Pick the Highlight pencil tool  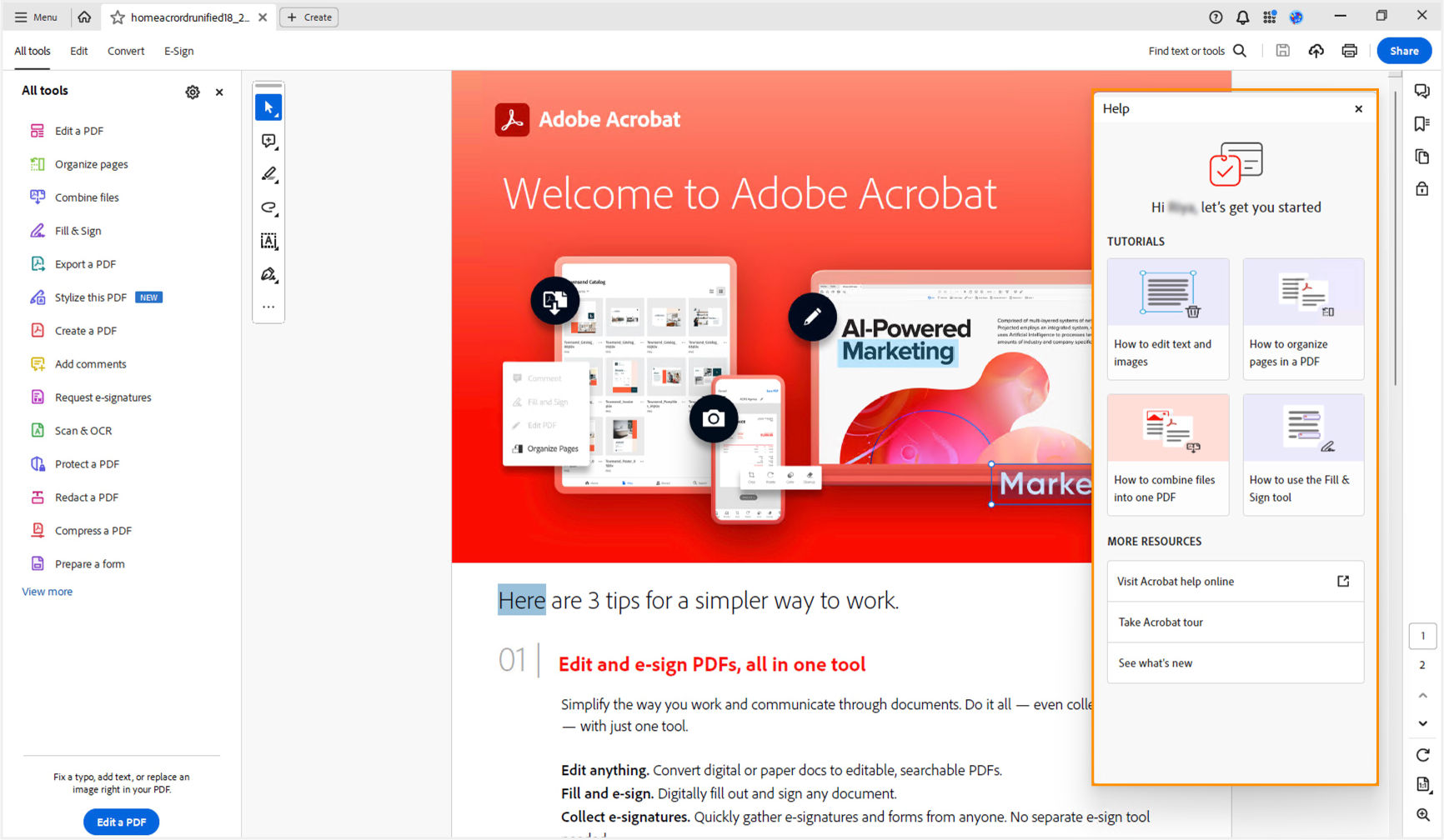tap(268, 174)
